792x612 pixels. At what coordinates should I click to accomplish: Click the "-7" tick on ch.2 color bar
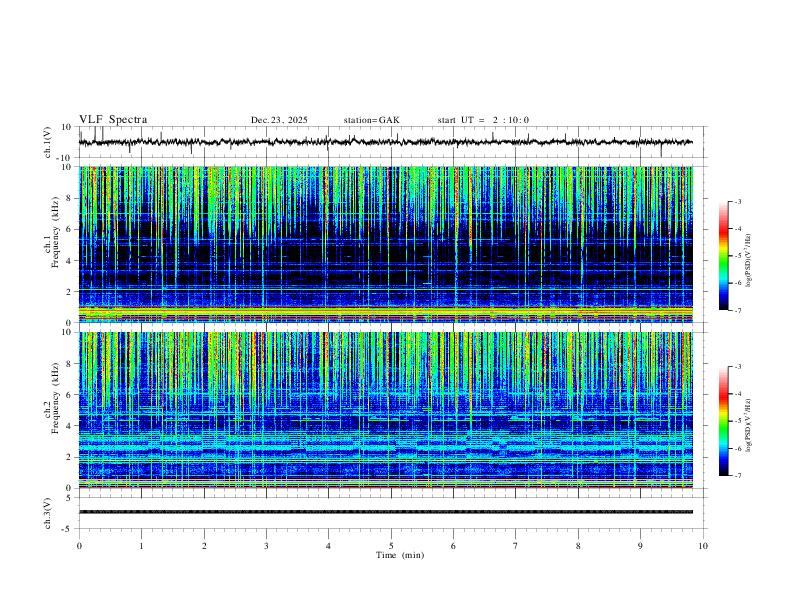click(738, 476)
